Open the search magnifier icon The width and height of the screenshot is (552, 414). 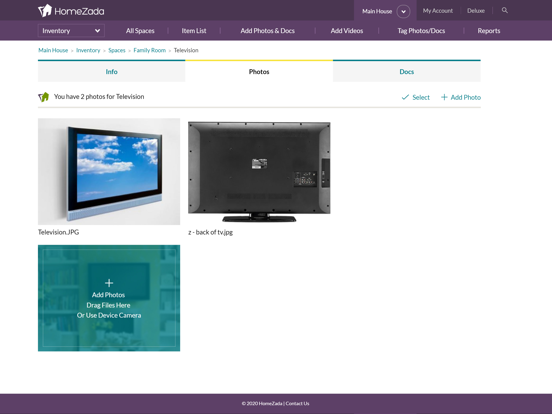click(x=504, y=11)
